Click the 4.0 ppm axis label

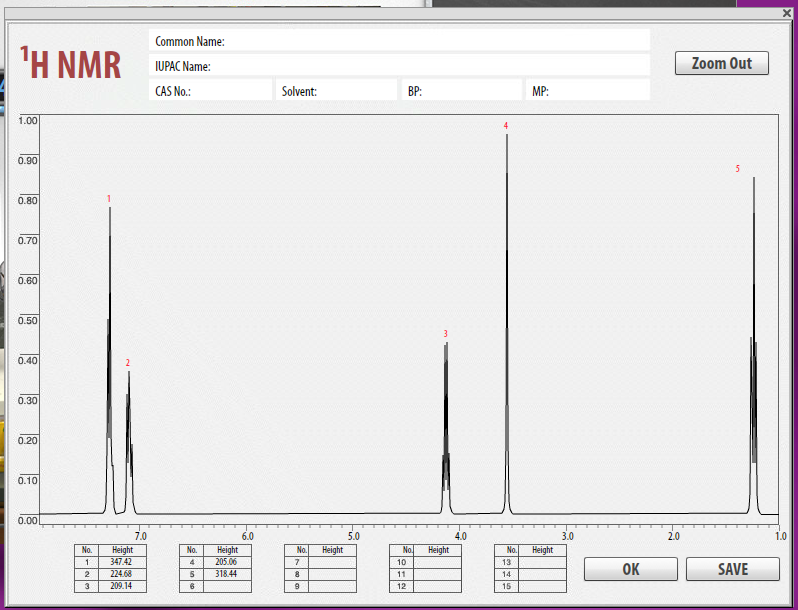(461, 536)
